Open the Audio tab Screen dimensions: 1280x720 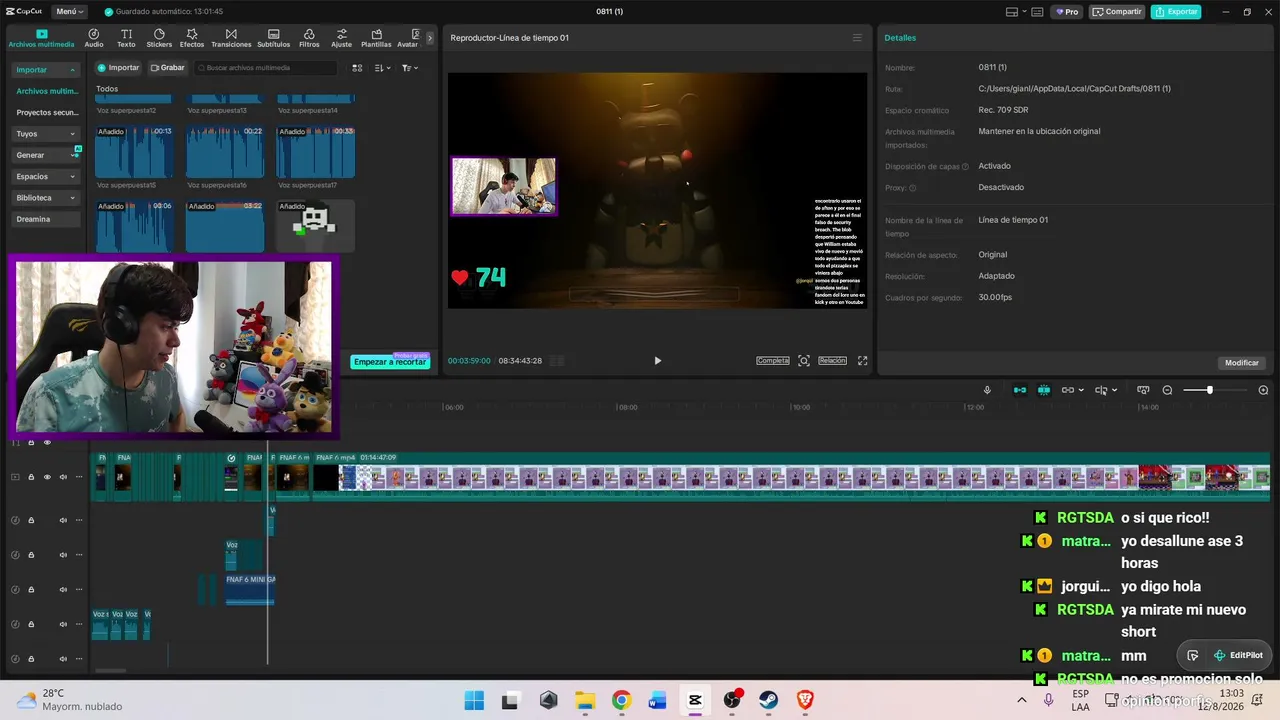(94, 38)
